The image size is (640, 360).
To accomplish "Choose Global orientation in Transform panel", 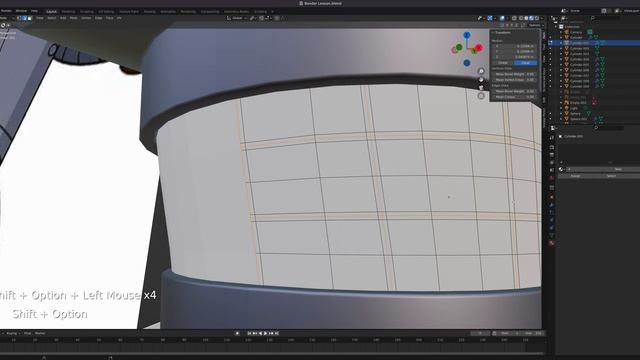I will (x=503, y=63).
